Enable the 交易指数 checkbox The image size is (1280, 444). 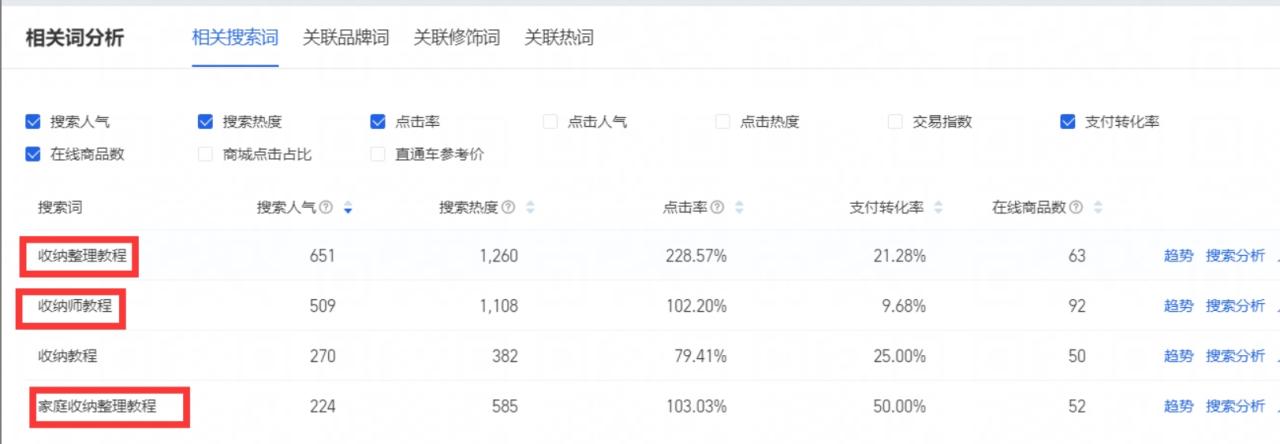(x=895, y=122)
